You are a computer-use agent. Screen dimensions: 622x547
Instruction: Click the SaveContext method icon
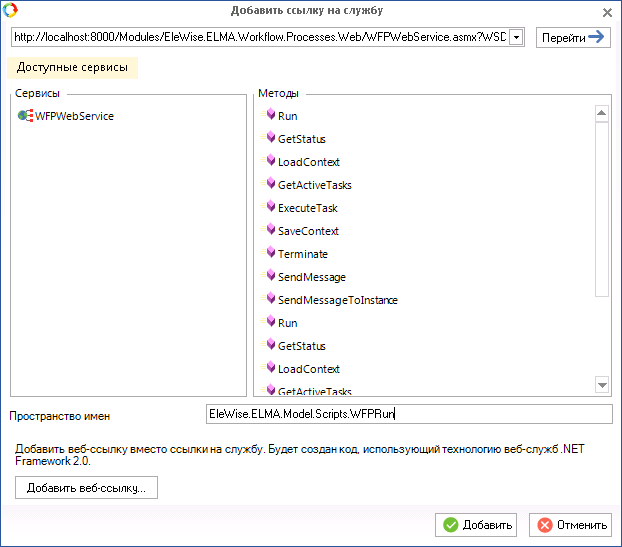coord(269,230)
